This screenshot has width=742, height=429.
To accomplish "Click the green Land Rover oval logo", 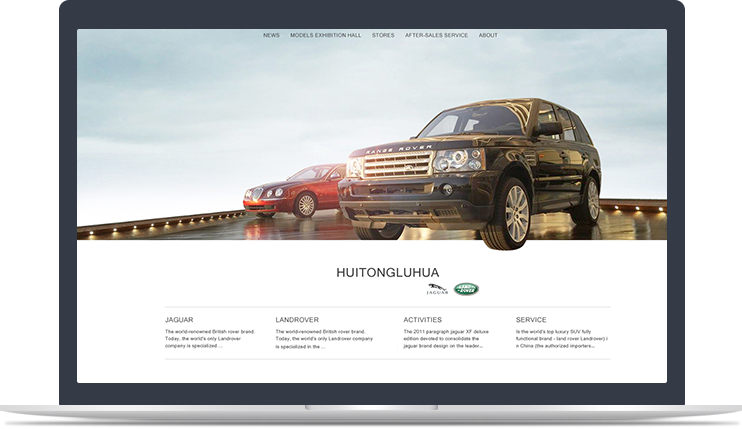I will click(466, 289).
